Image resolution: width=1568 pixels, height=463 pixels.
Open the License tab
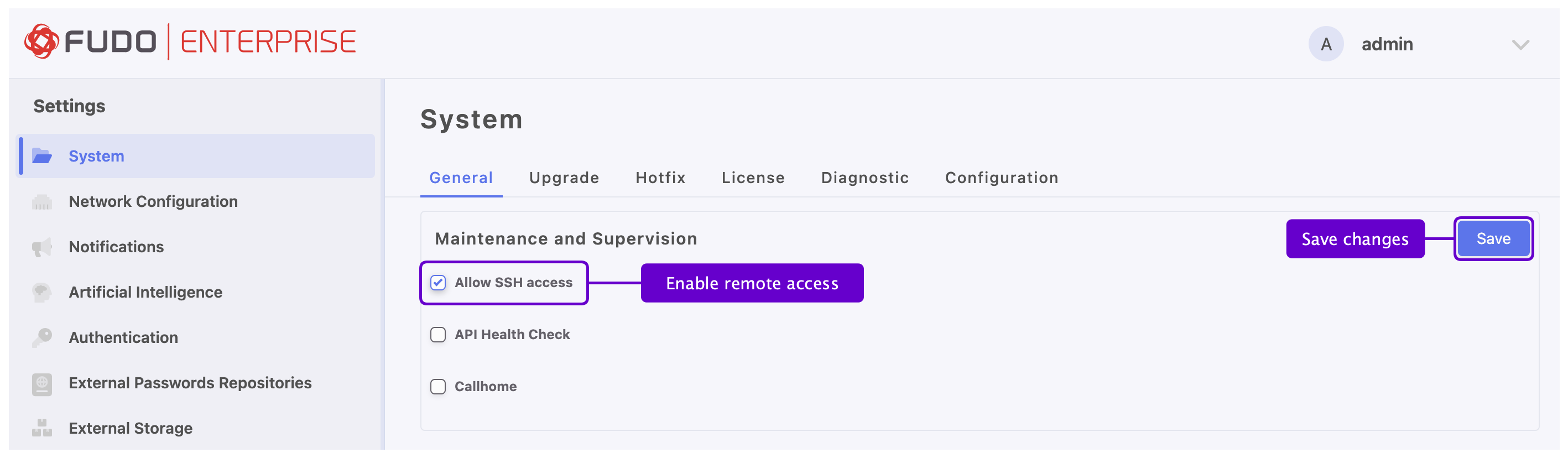[x=753, y=178]
